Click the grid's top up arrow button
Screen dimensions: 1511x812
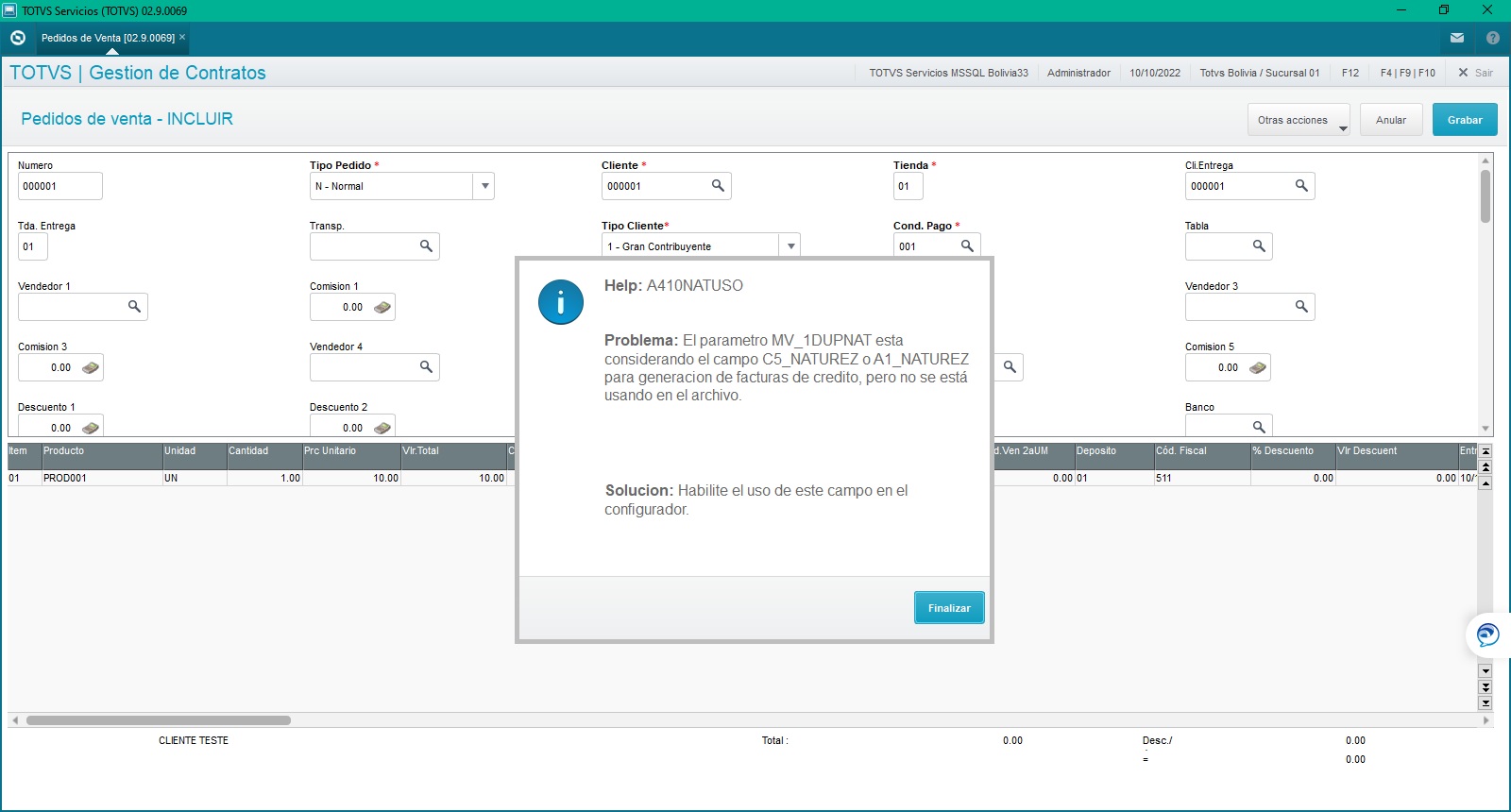1486,451
